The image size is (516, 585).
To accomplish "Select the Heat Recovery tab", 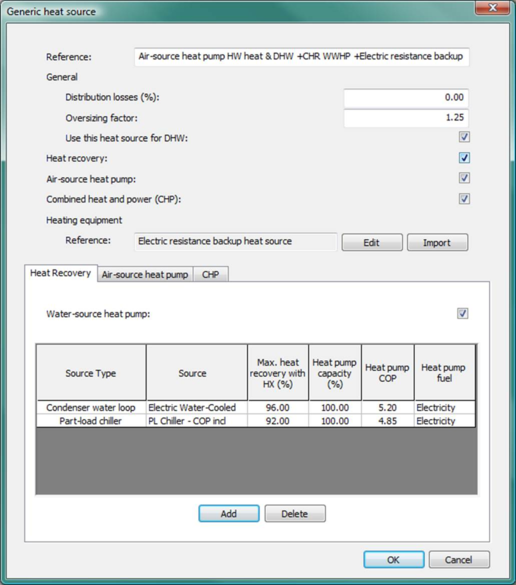I will [x=61, y=273].
